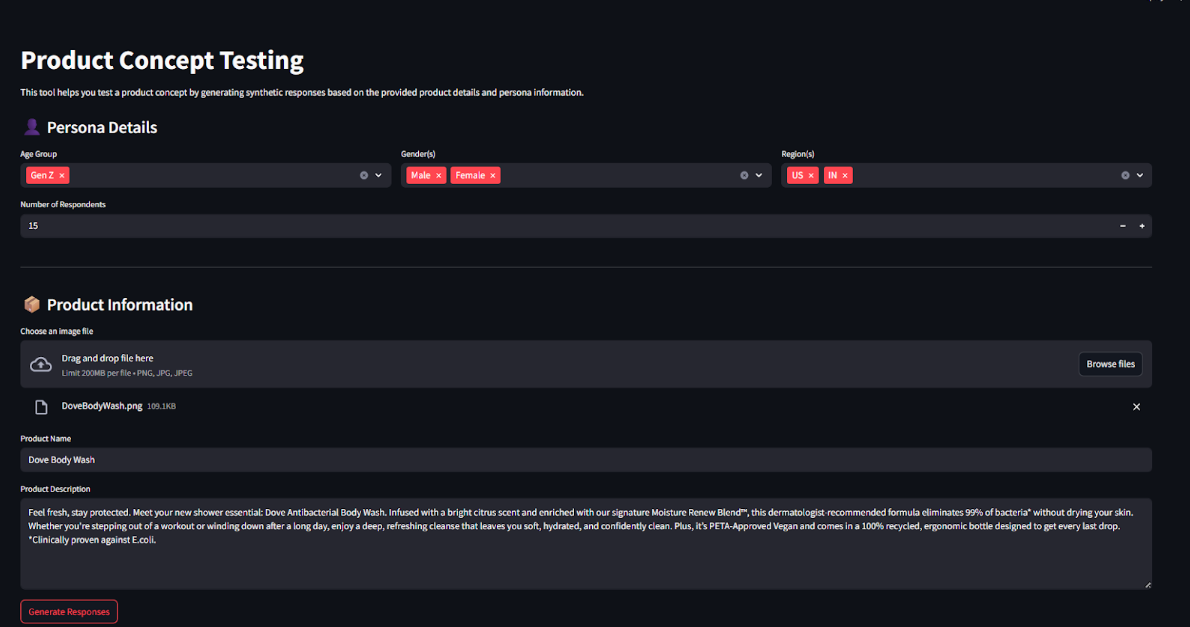Screen dimensions: 1190x627
Task: Click the DoveBodyWash.png file icon
Action: (x=42, y=408)
